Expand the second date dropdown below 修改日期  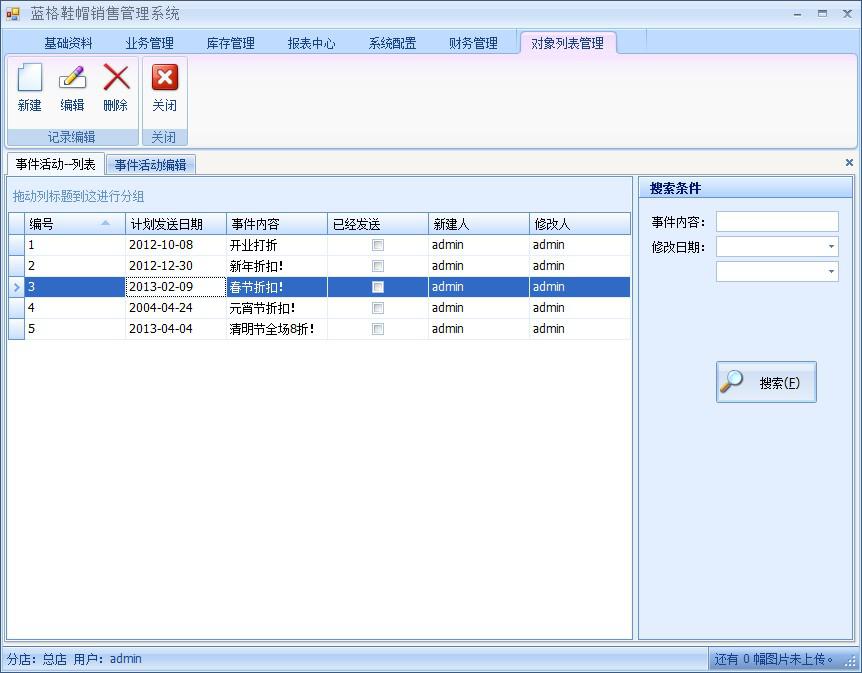tap(831, 271)
